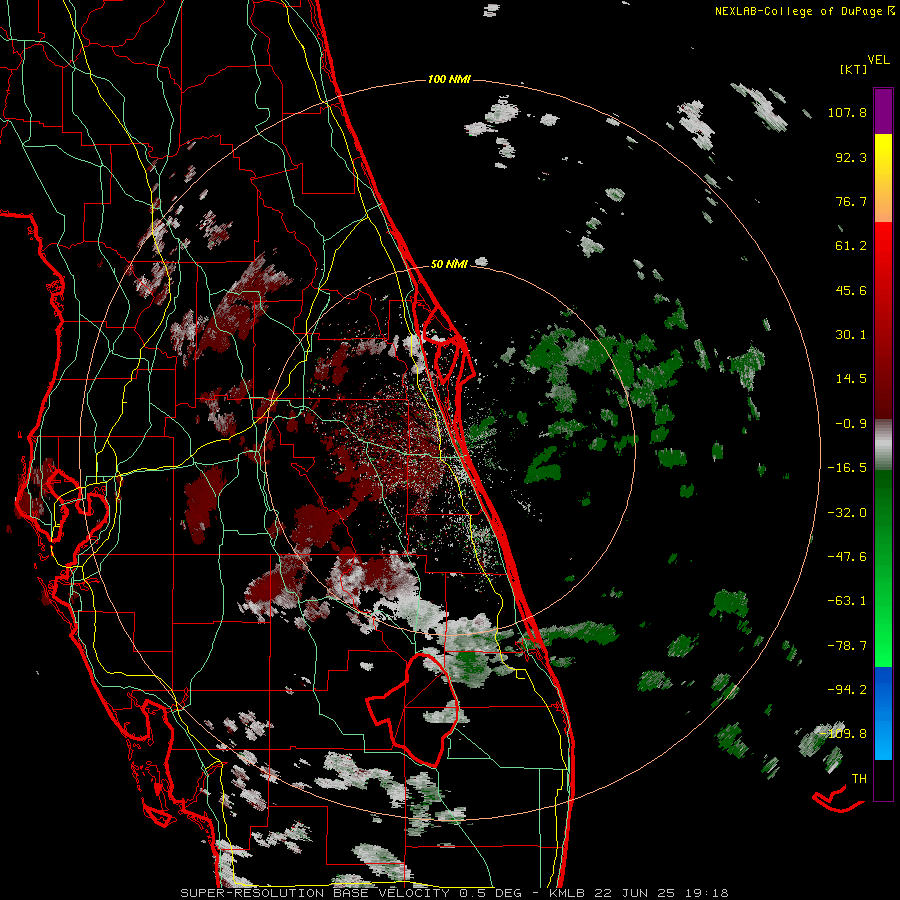
Task: Select the 45.6 value on velocity scale
Action: click(851, 290)
